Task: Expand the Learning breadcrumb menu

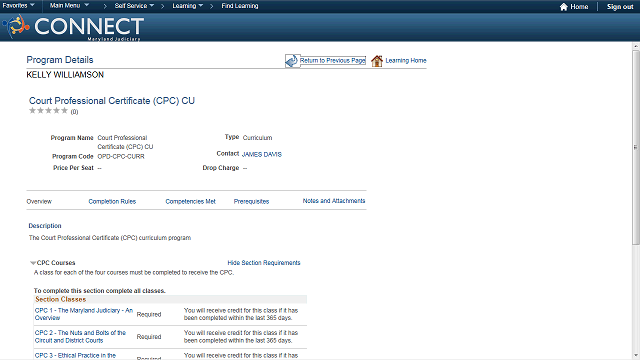Action: (187, 6)
